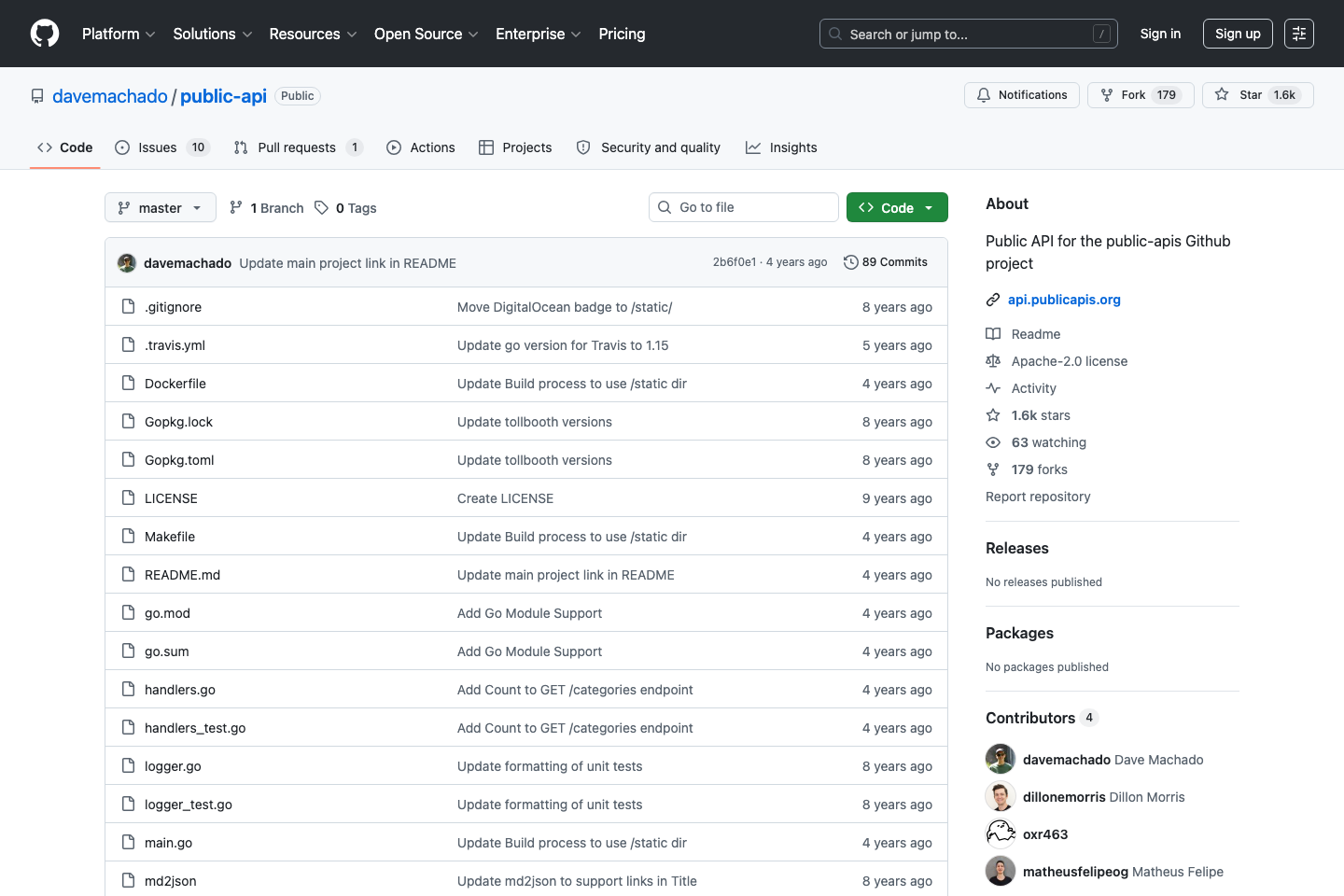This screenshot has width=1344, height=896.
Task: Expand the green Code button dropdown arrow
Action: 929,206
